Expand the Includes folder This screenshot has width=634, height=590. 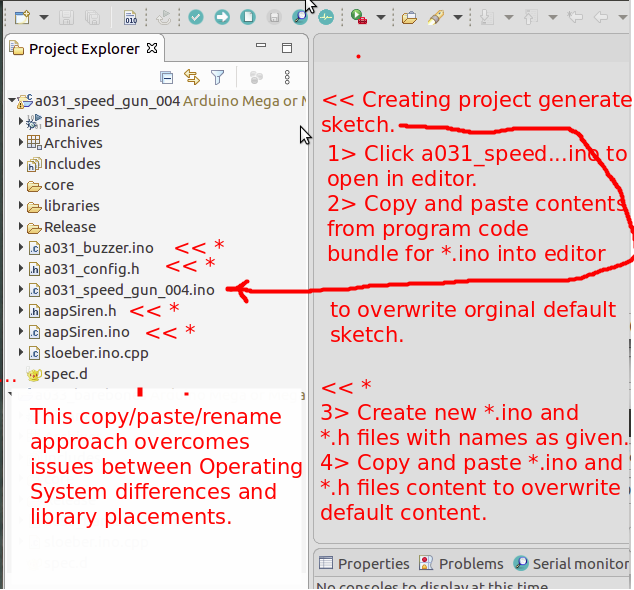[21, 164]
